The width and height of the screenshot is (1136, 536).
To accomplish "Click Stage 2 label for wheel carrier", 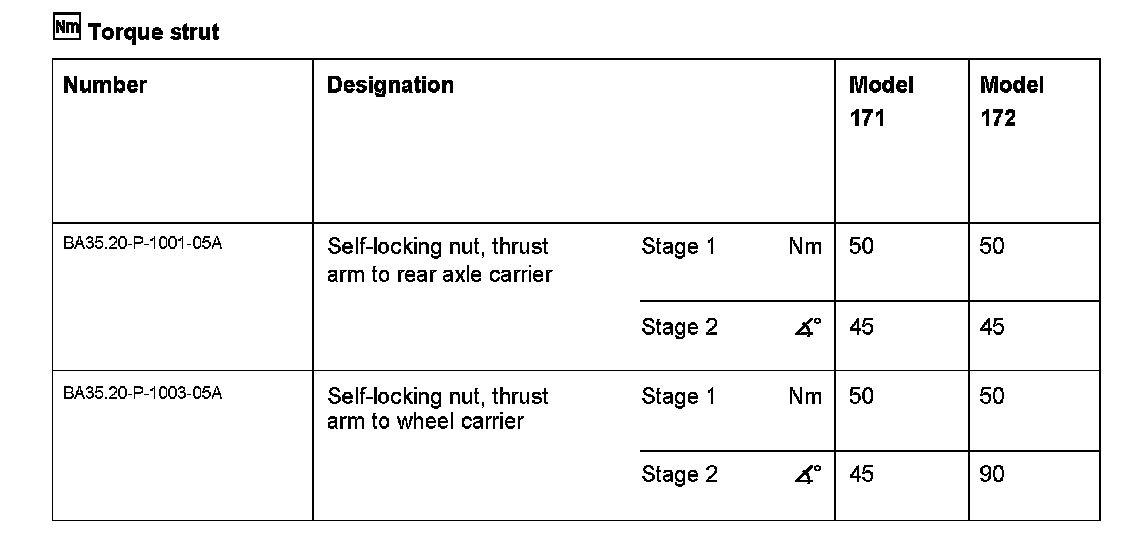I will (x=680, y=474).
